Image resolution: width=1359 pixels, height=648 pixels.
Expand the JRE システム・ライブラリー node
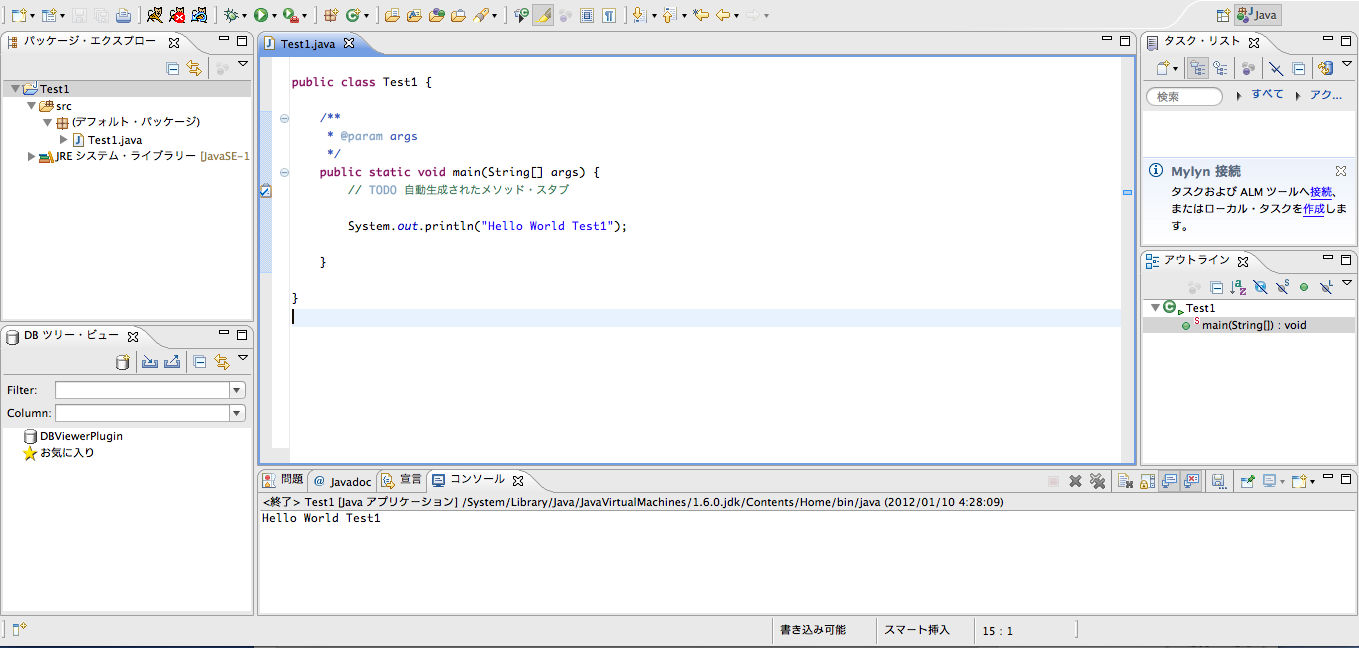tap(30, 156)
